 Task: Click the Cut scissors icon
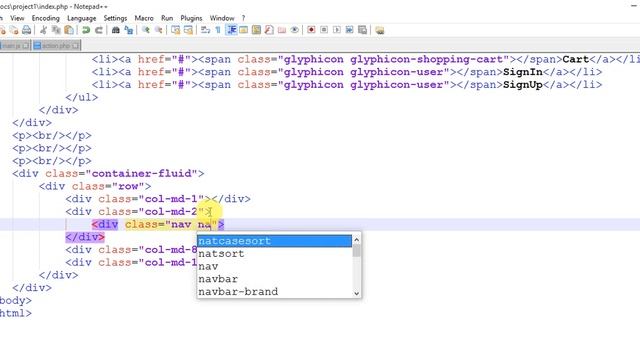pos(44,30)
